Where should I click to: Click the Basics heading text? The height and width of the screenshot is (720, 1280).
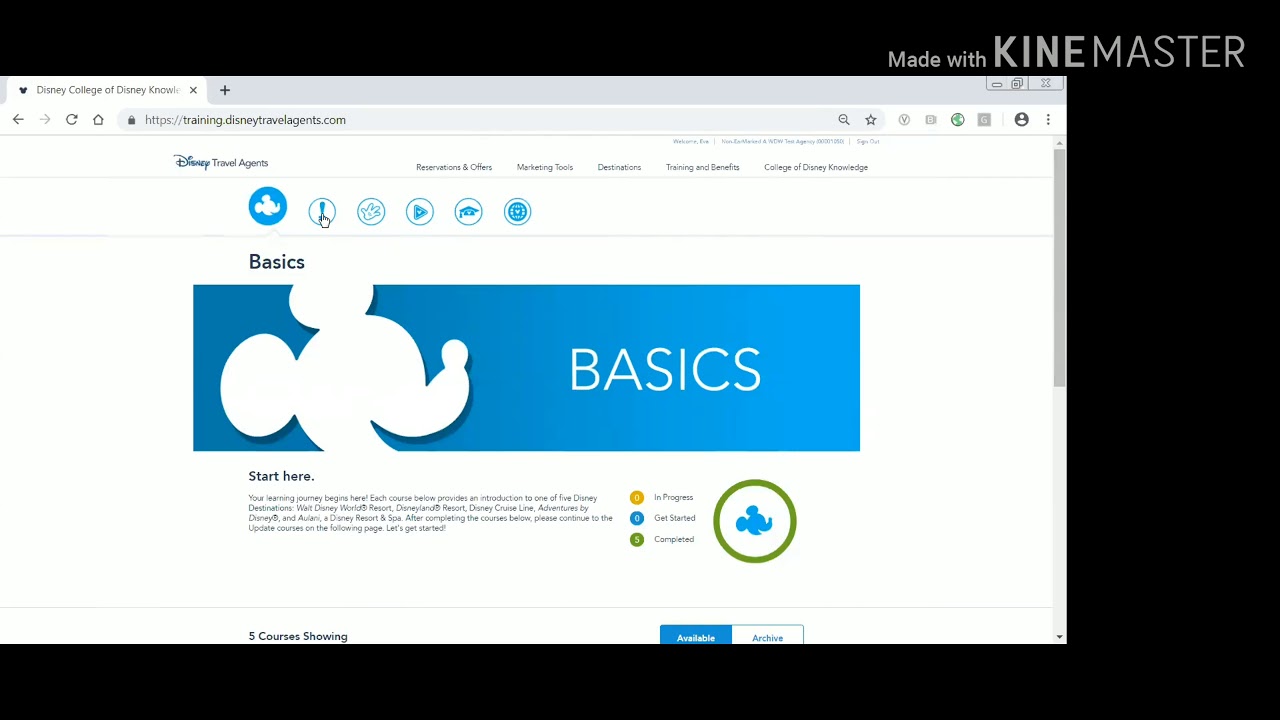(x=277, y=262)
